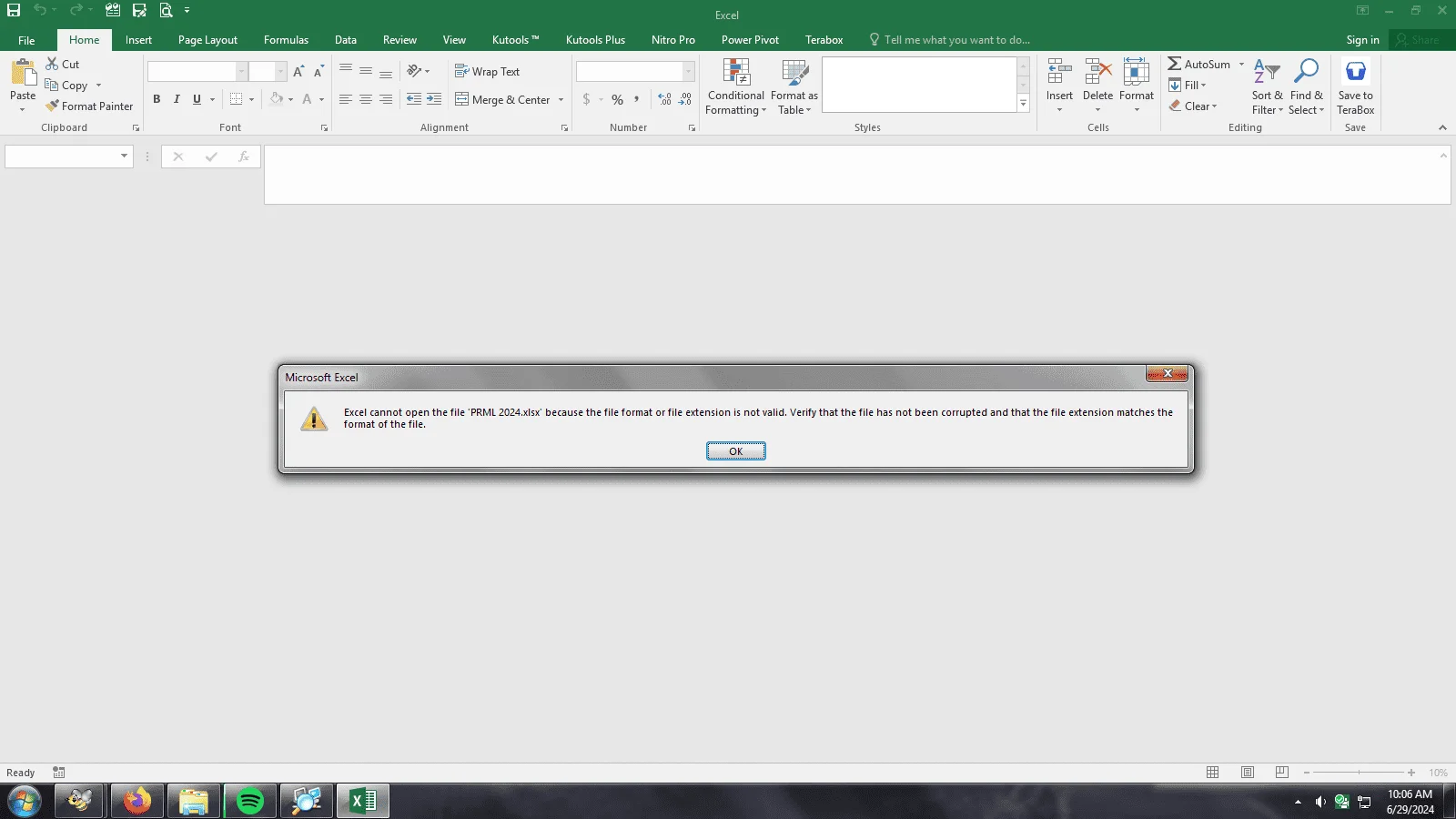Toggle Wrap Text
This screenshot has height=819, width=1456.
click(488, 71)
